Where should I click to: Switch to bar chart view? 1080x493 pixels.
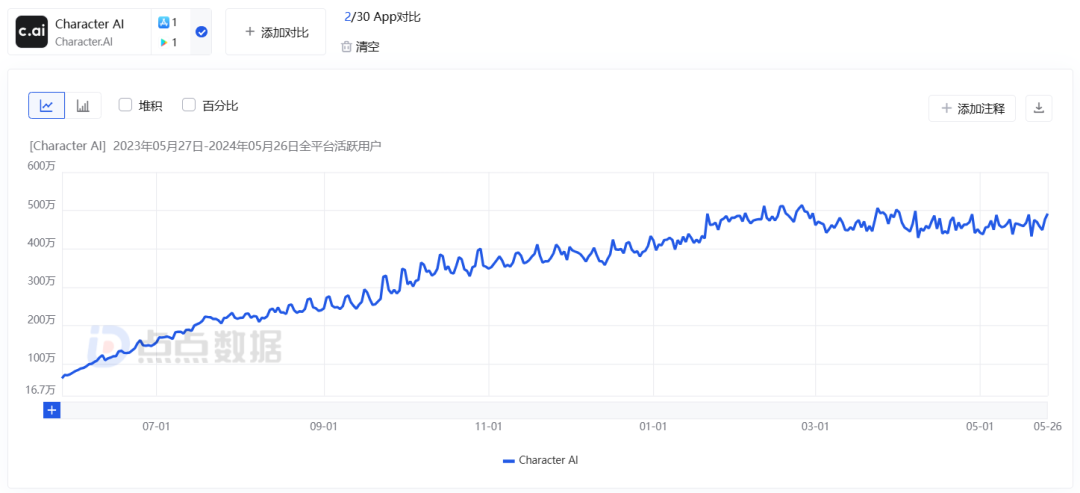click(83, 105)
